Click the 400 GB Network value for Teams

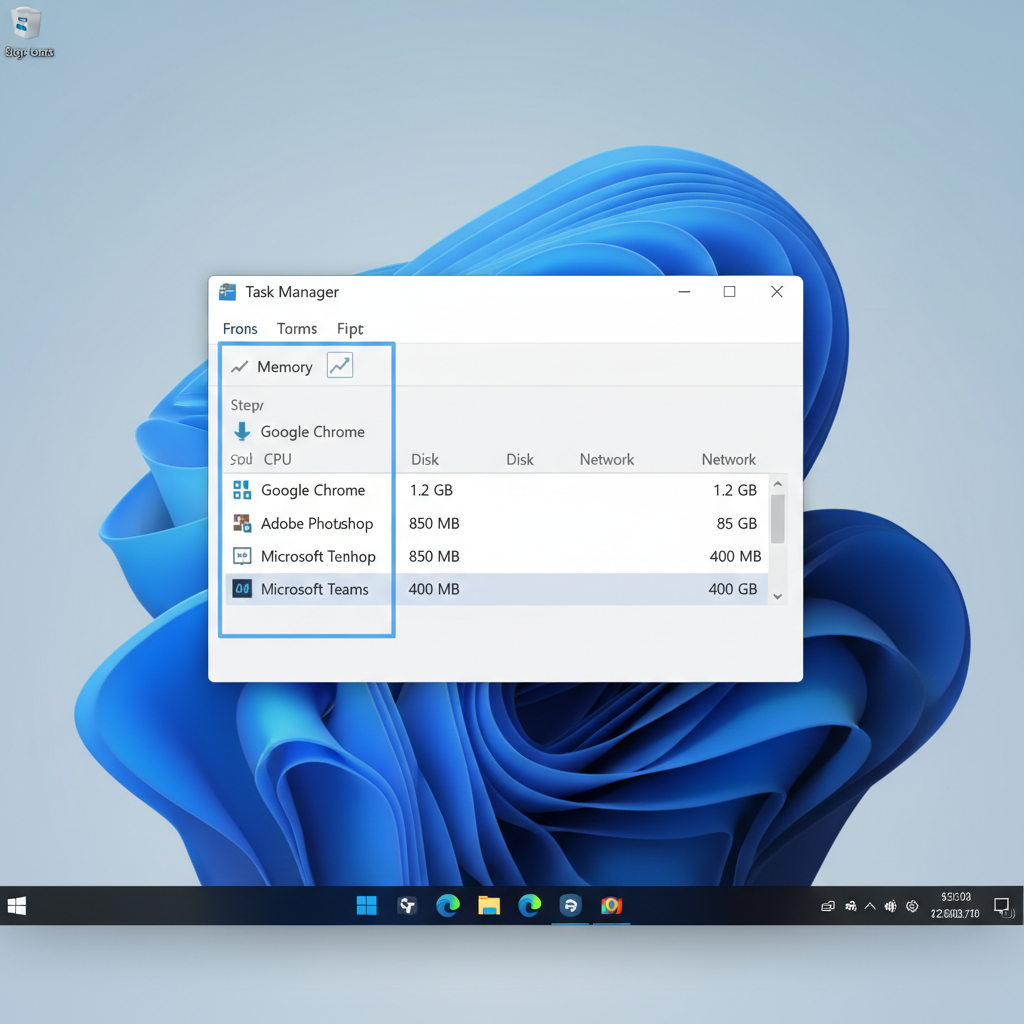(x=733, y=589)
